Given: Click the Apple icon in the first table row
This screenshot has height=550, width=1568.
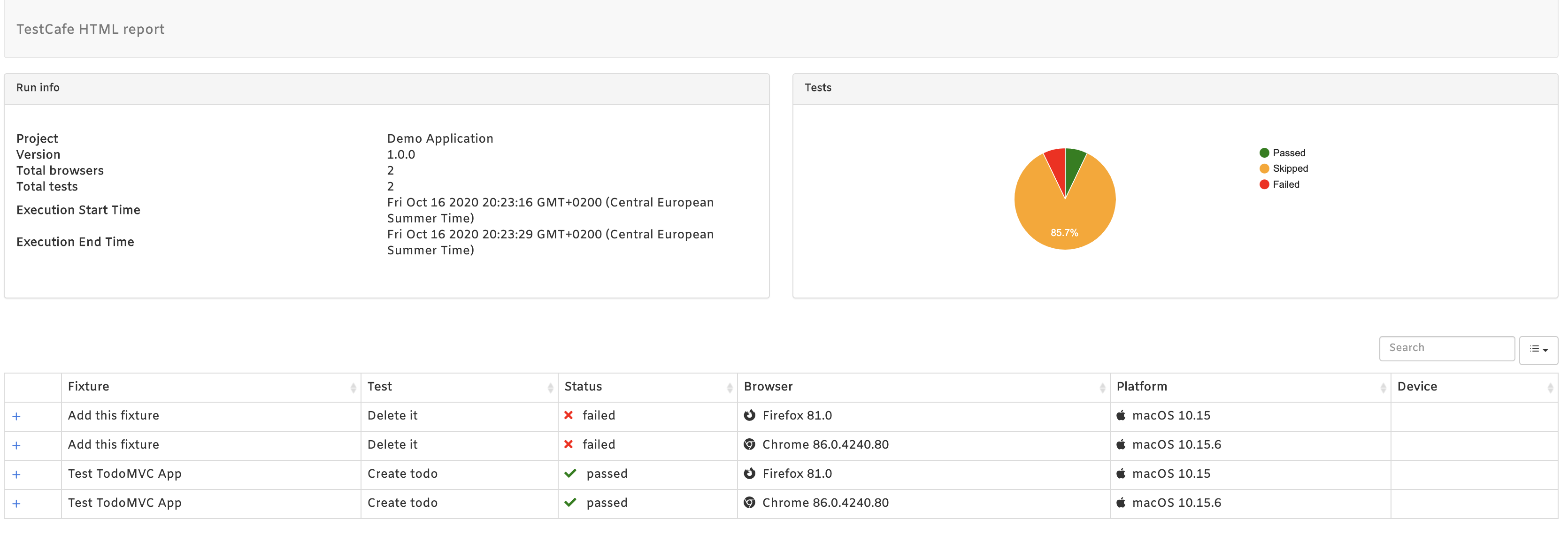Looking at the screenshot, I should point(1121,415).
